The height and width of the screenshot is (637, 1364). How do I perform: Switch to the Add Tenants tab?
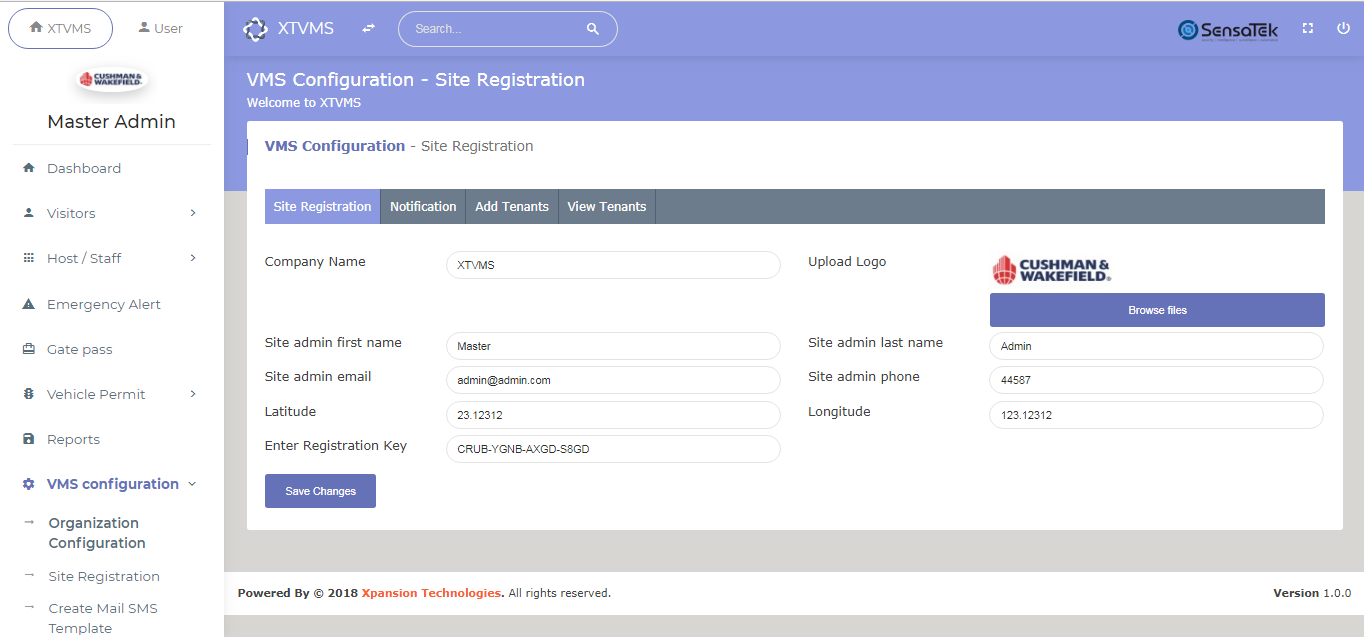pyautogui.click(x=512, y=207)
